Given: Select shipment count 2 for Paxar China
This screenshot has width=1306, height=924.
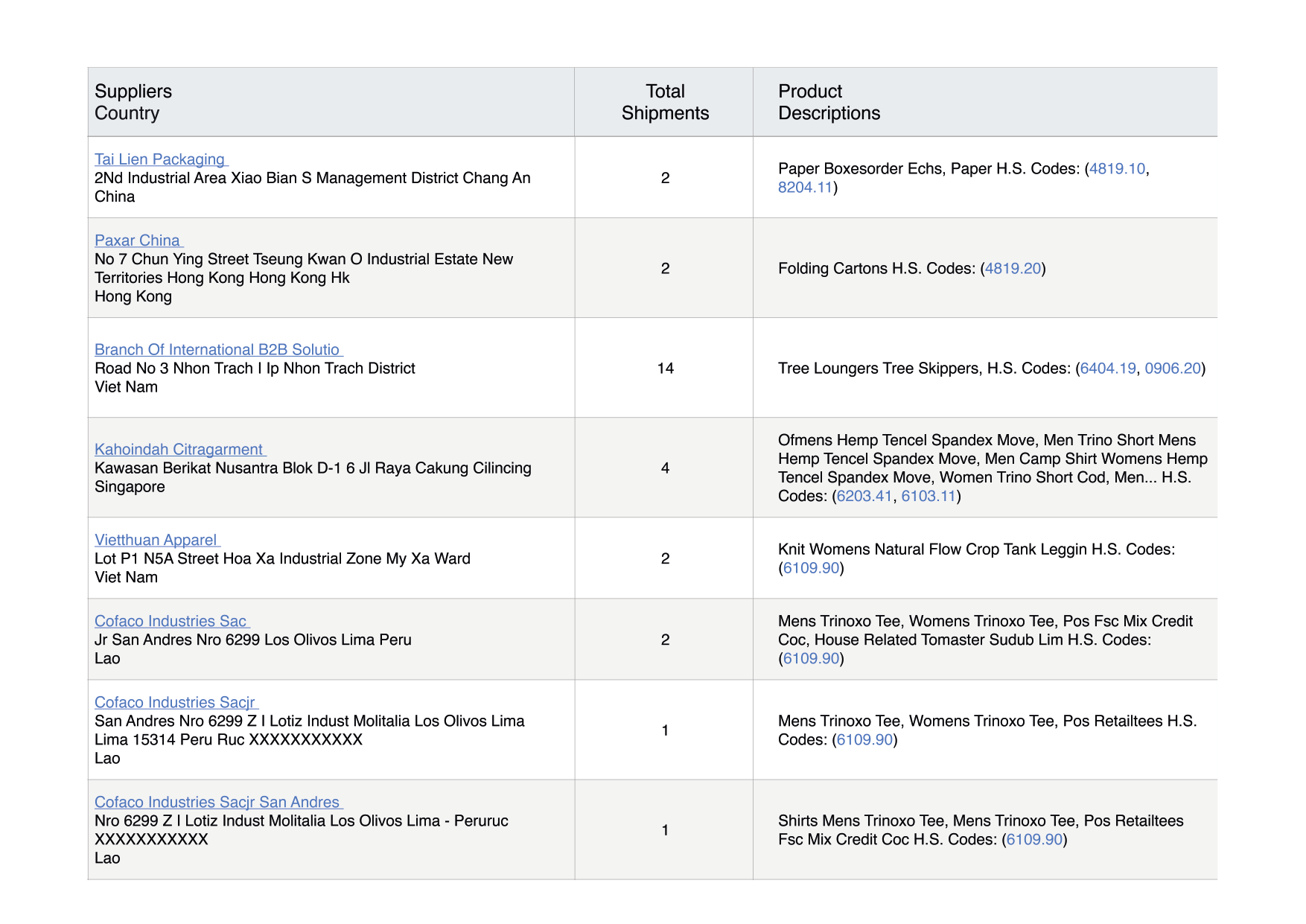Looking at the screenshot, I should pyautogui.click(x=665, y=269).
